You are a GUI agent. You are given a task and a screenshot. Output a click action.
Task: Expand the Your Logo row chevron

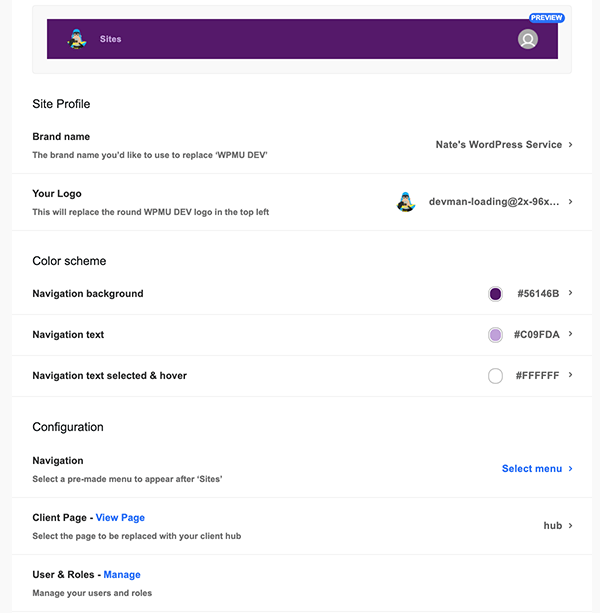tap(571, 202)
